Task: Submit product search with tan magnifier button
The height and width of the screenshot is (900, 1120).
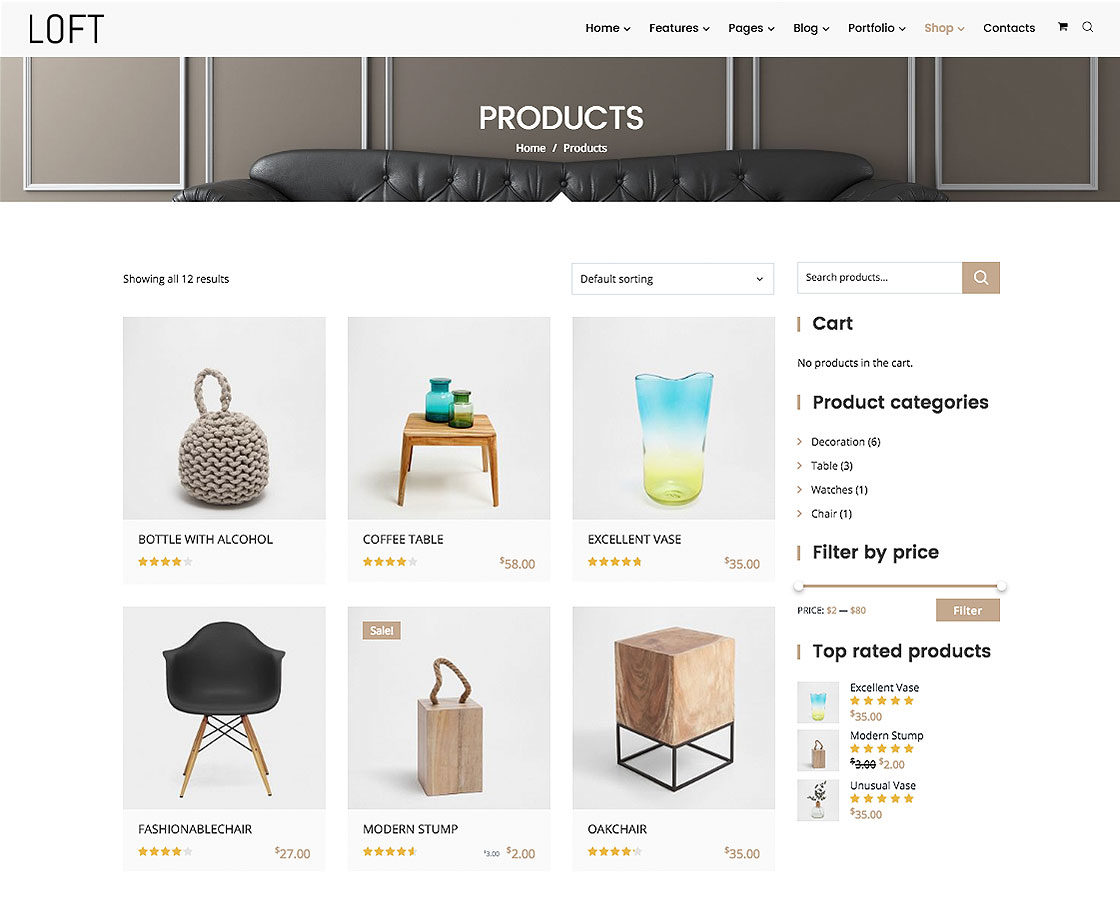Action: coord(981,278)
